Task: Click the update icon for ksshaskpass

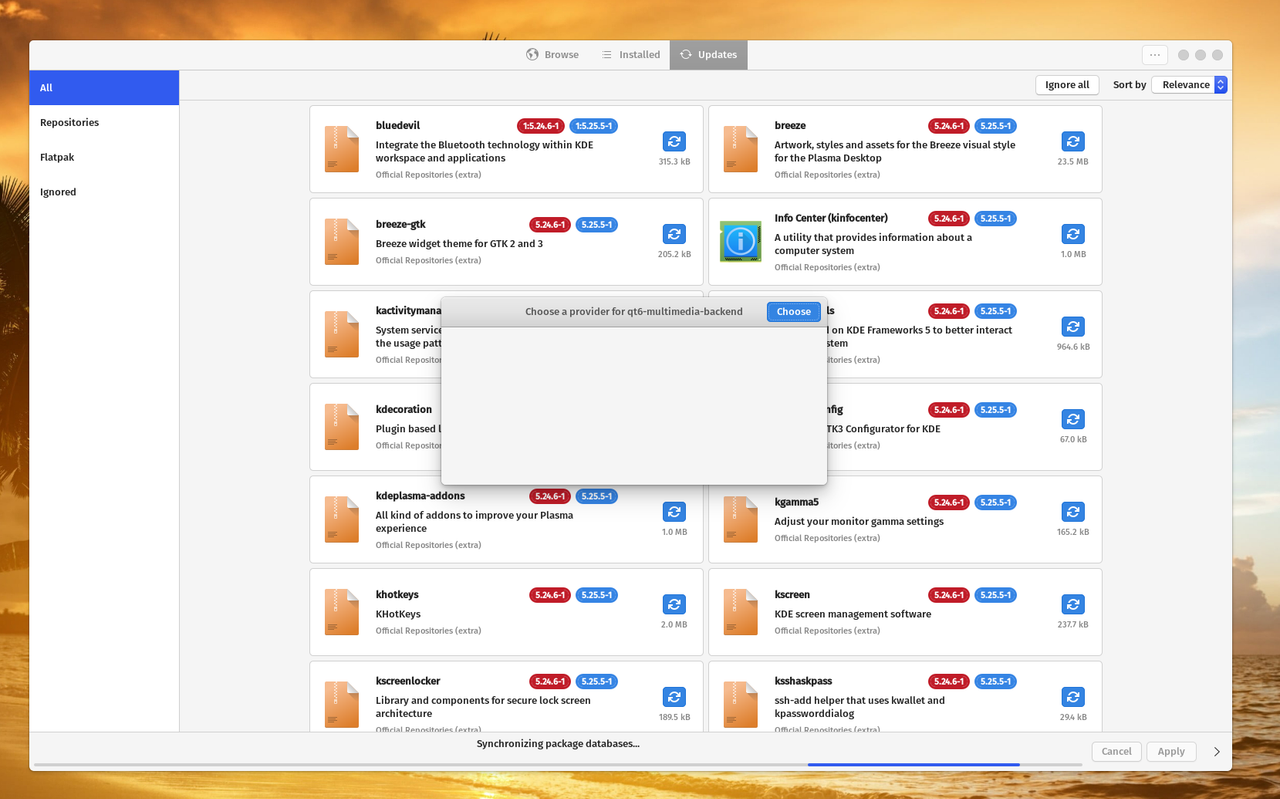Action: pyautogui.click(x=1073, y=697)
